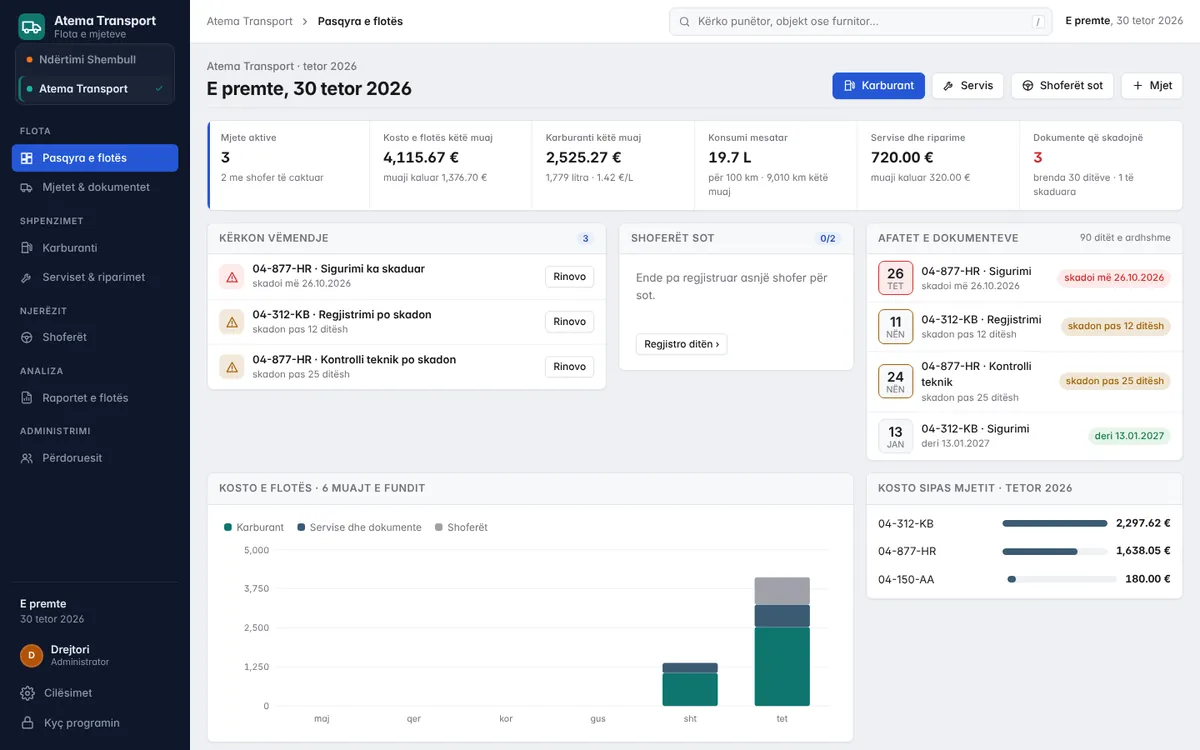Select Atema Transport in the company switcher
The height and width of the screenshot is (750, 1200).
point(95,89)
